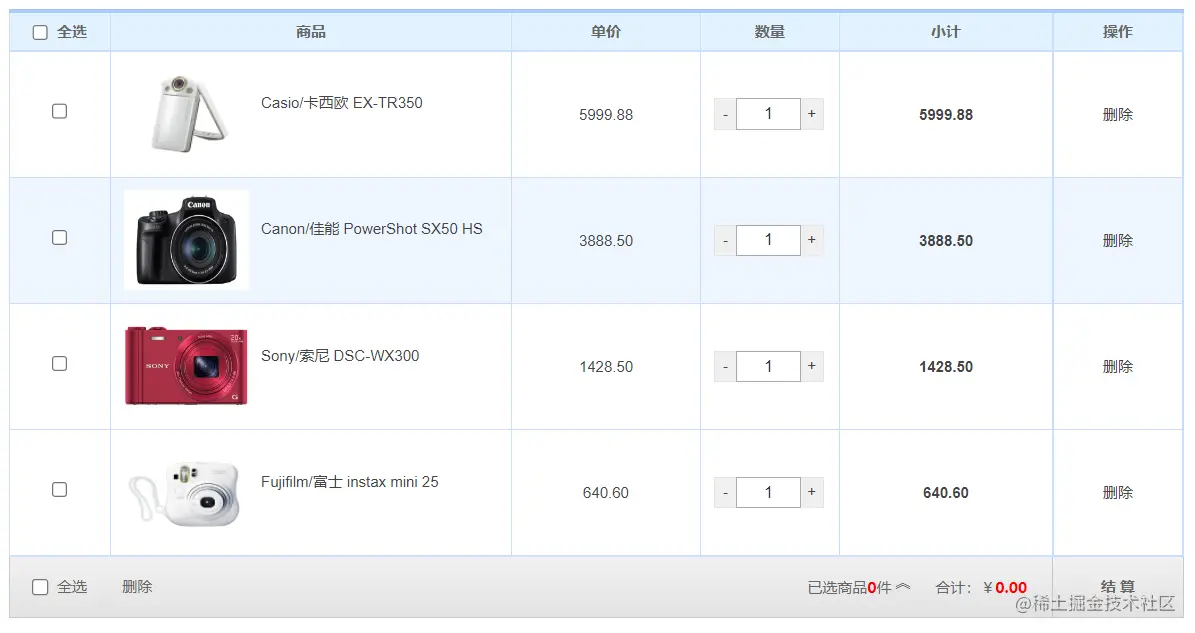This screenshot has height=633, width=1195.
Task: Decrease Fujifilm instax quantity with minus
Action: [x=724, y=491]
